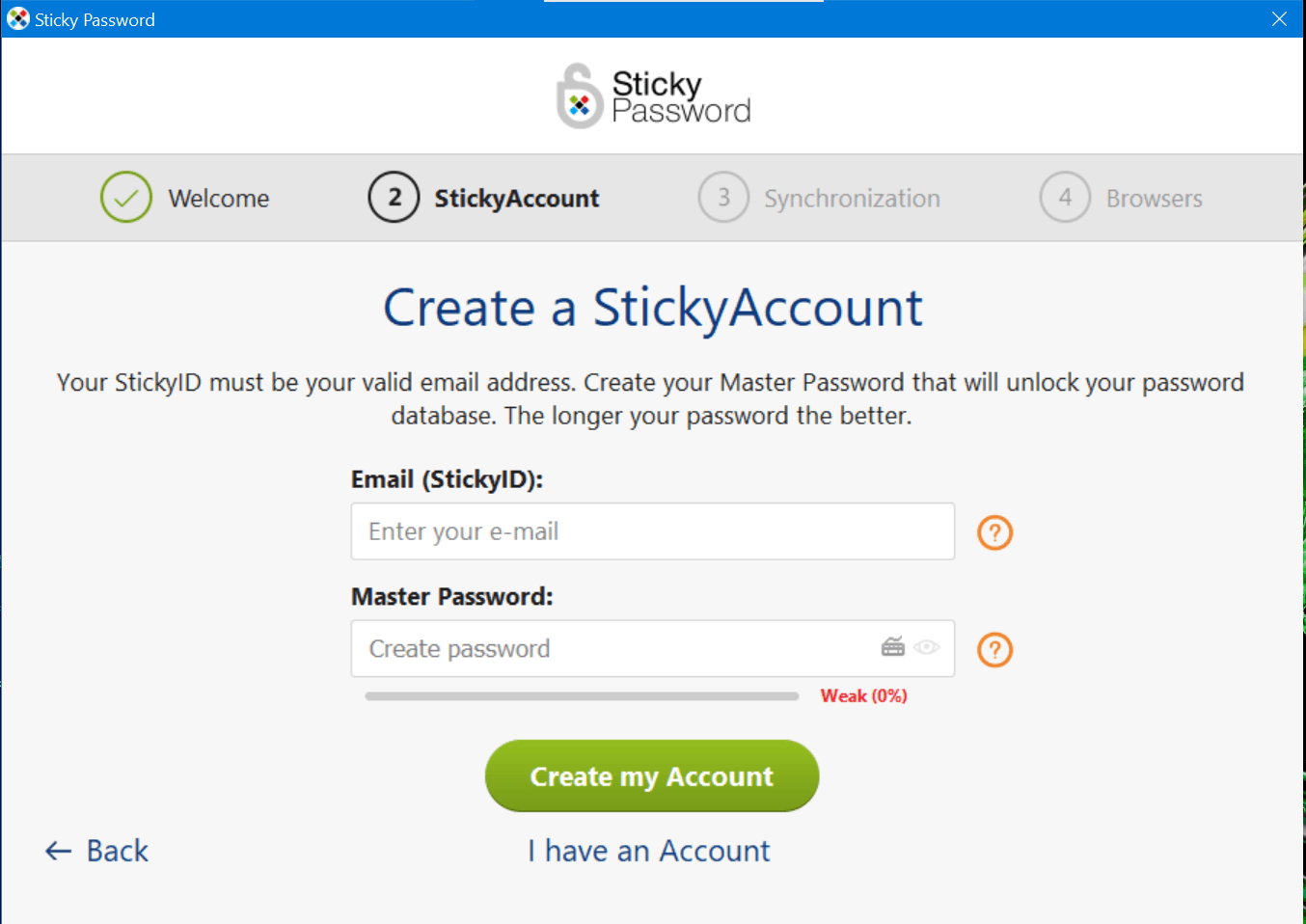Open the email help question mark icon
Image resolution: width=1306 pixels, height=924 pixels.
(994, 531)
